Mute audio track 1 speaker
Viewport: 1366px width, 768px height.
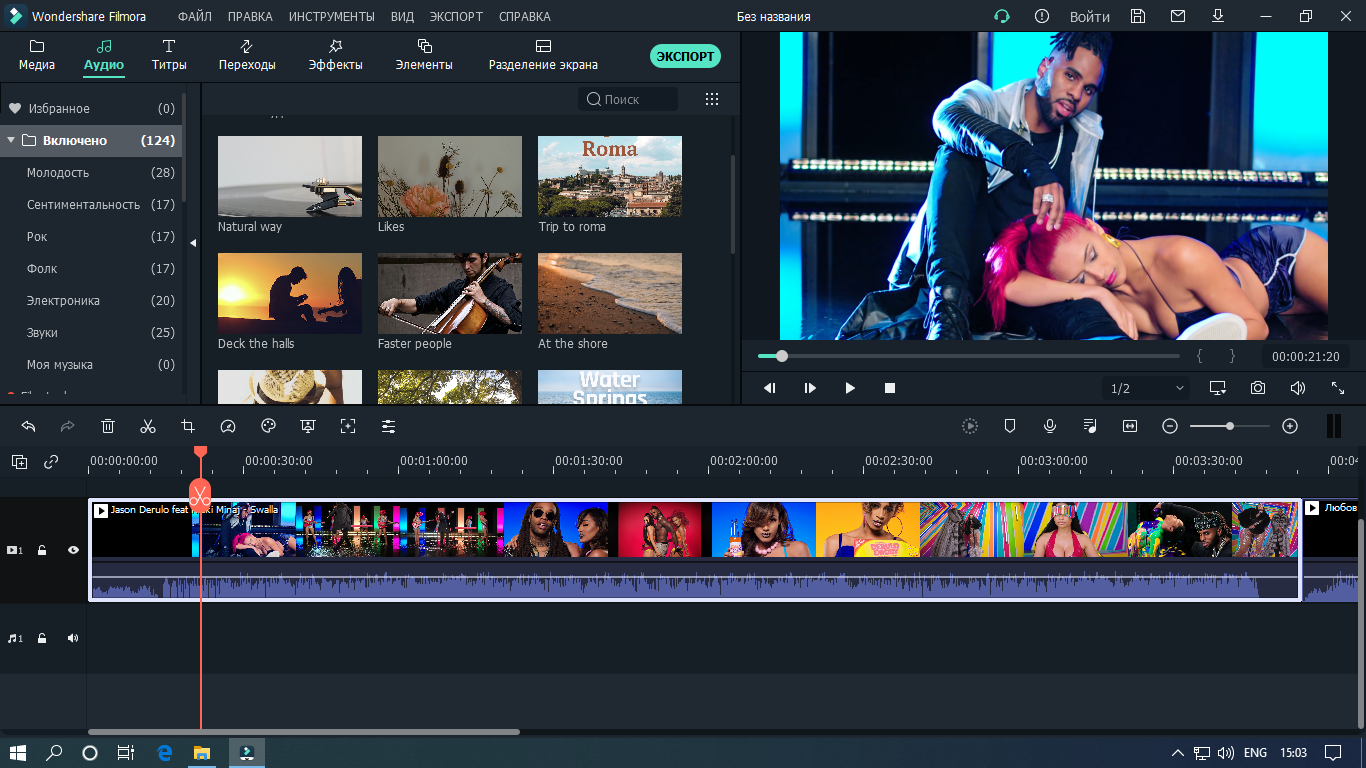(73, 638)
